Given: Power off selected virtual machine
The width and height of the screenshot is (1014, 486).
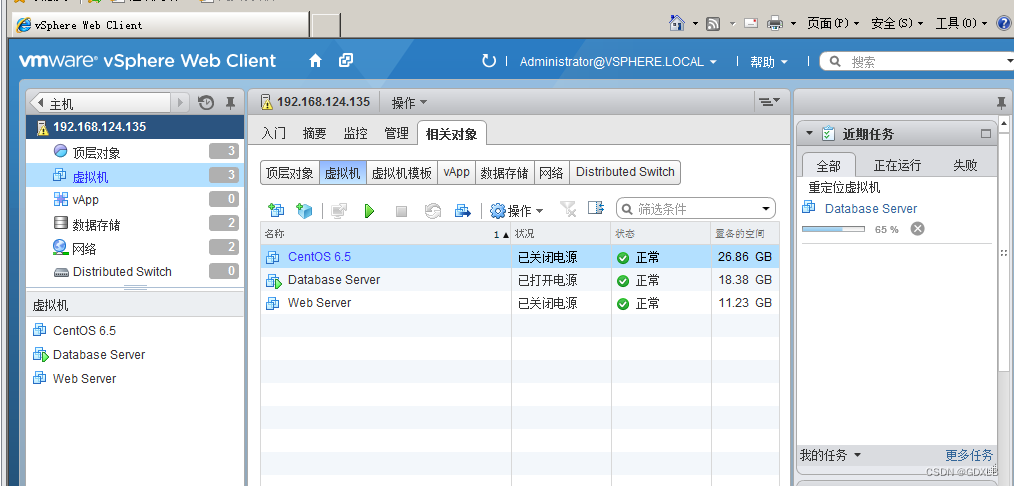Looking at the screenshot, I should (401, 211).
